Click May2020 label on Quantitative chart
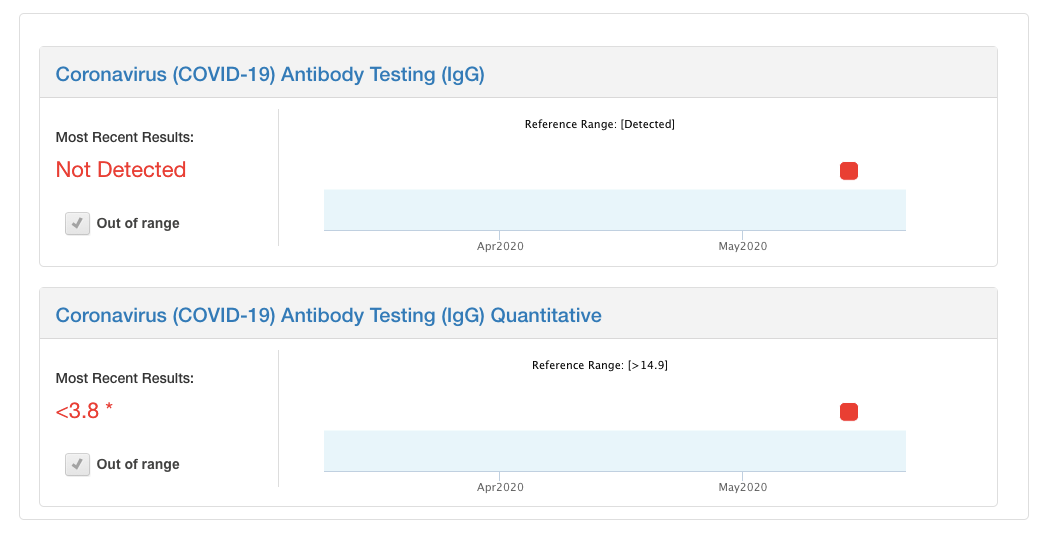1046x535 pixels. click(x=742, y=487)
